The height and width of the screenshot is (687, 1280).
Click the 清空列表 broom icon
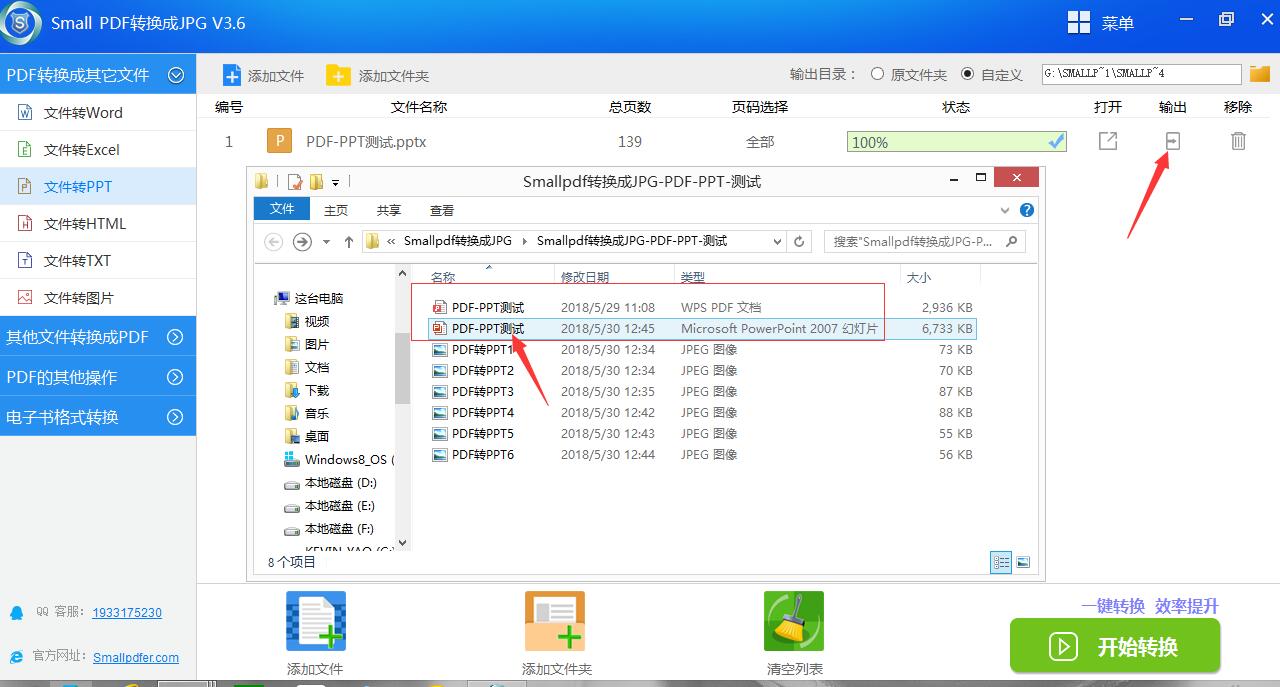(793, 620)
